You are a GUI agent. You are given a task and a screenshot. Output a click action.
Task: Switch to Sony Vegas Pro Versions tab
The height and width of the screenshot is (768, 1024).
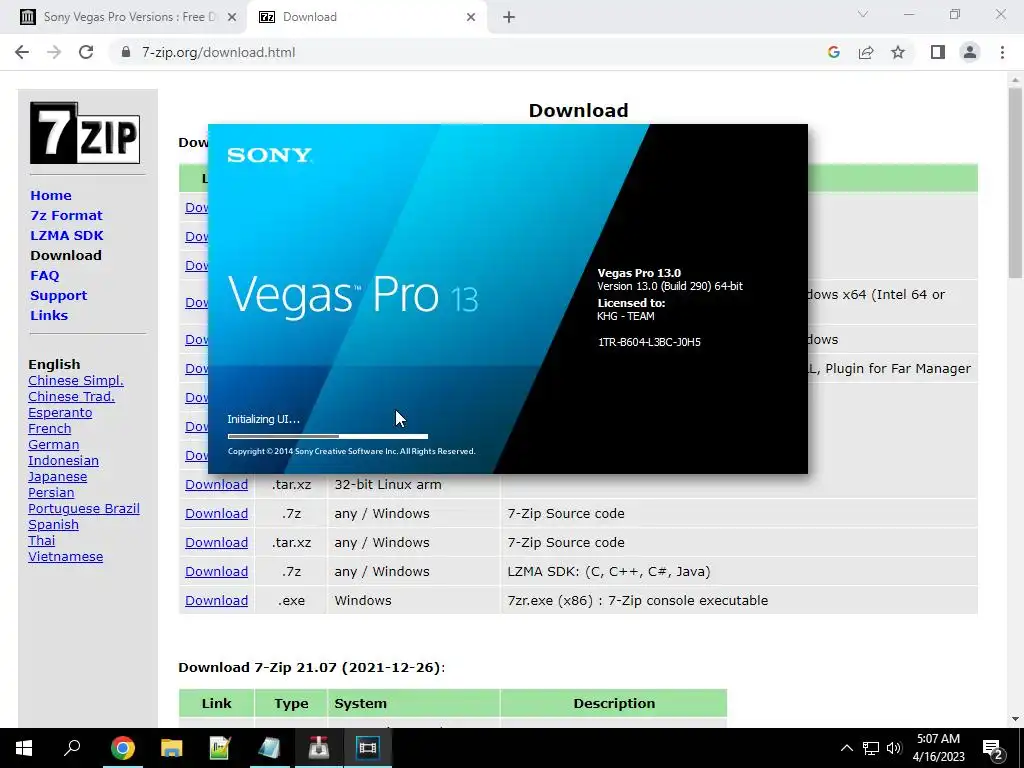coord(128,17)
